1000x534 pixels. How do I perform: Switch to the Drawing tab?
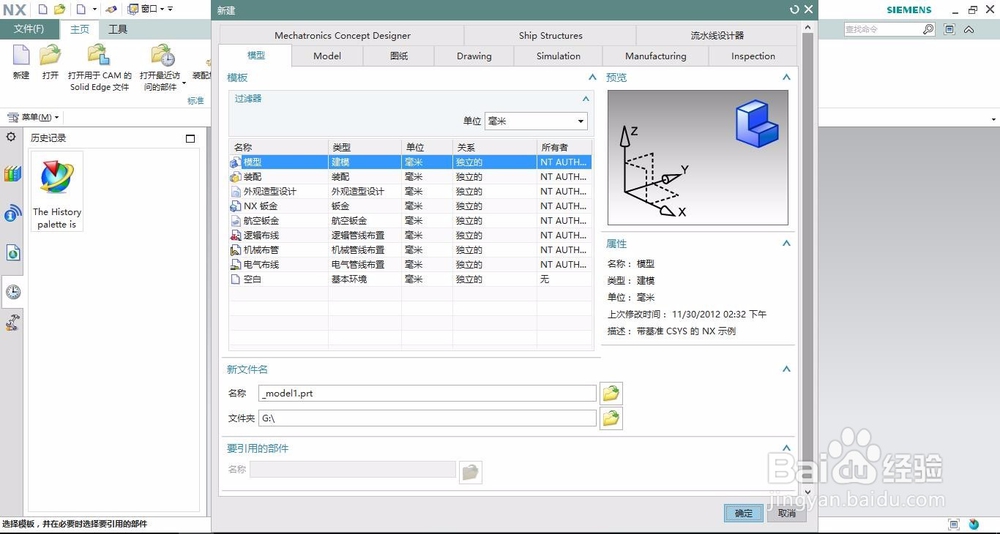pos(474,56)
